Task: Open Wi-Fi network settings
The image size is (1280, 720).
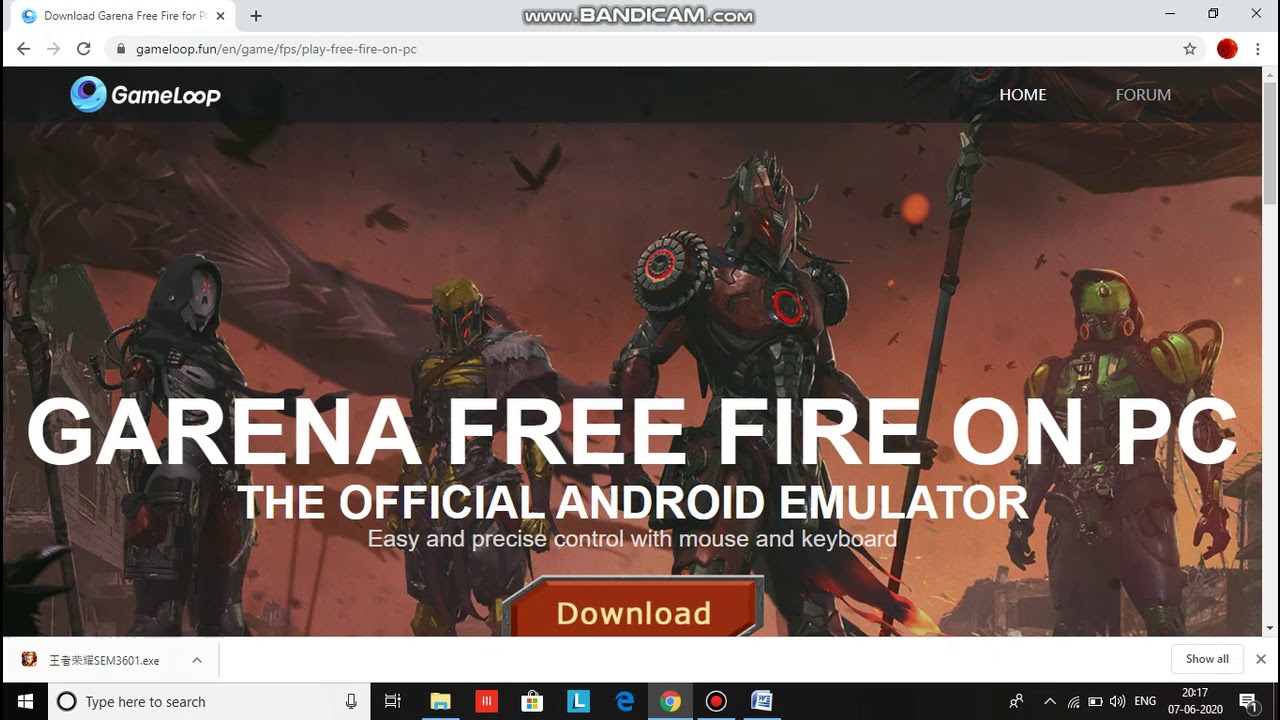Action: coord(1073,702)
